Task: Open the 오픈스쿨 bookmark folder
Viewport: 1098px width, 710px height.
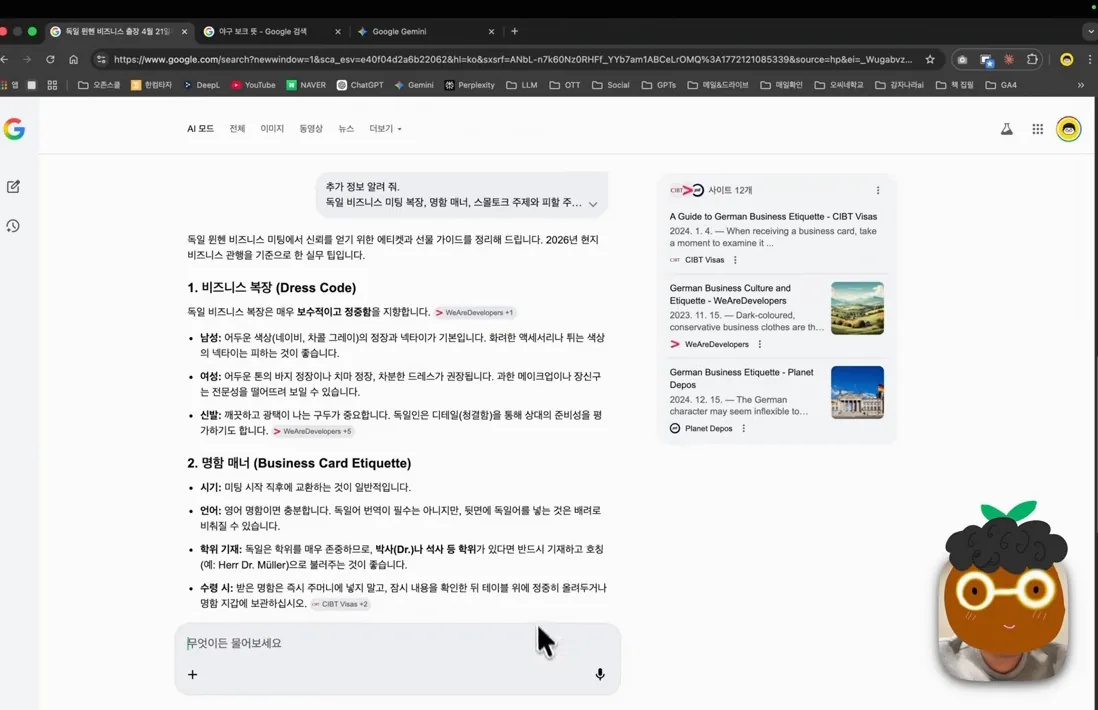Action: point(99,85)
